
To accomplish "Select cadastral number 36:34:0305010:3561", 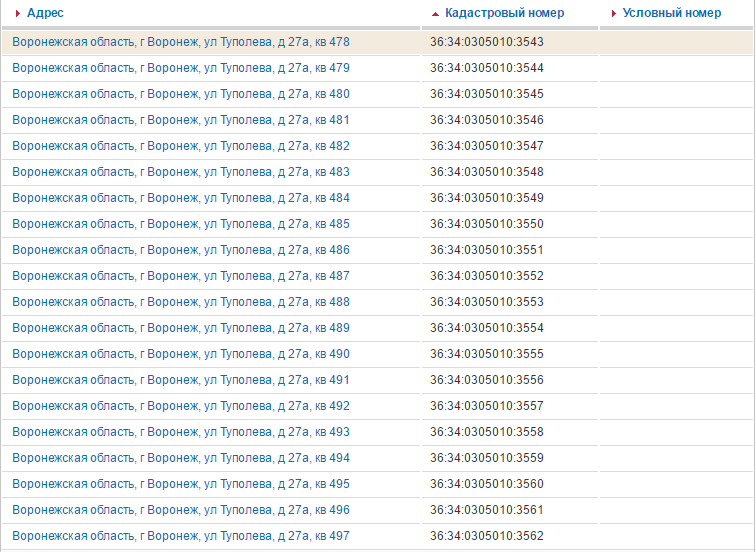I will pyautogui.click(x=486, y=510).
